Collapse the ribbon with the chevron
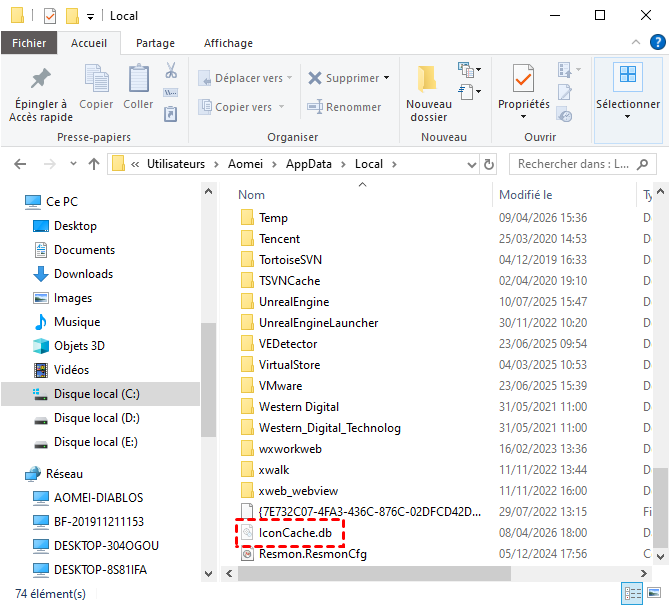Image resolution: width=670 pixels, height=606 pixels. pyautogui.click(x=634, y=43)
